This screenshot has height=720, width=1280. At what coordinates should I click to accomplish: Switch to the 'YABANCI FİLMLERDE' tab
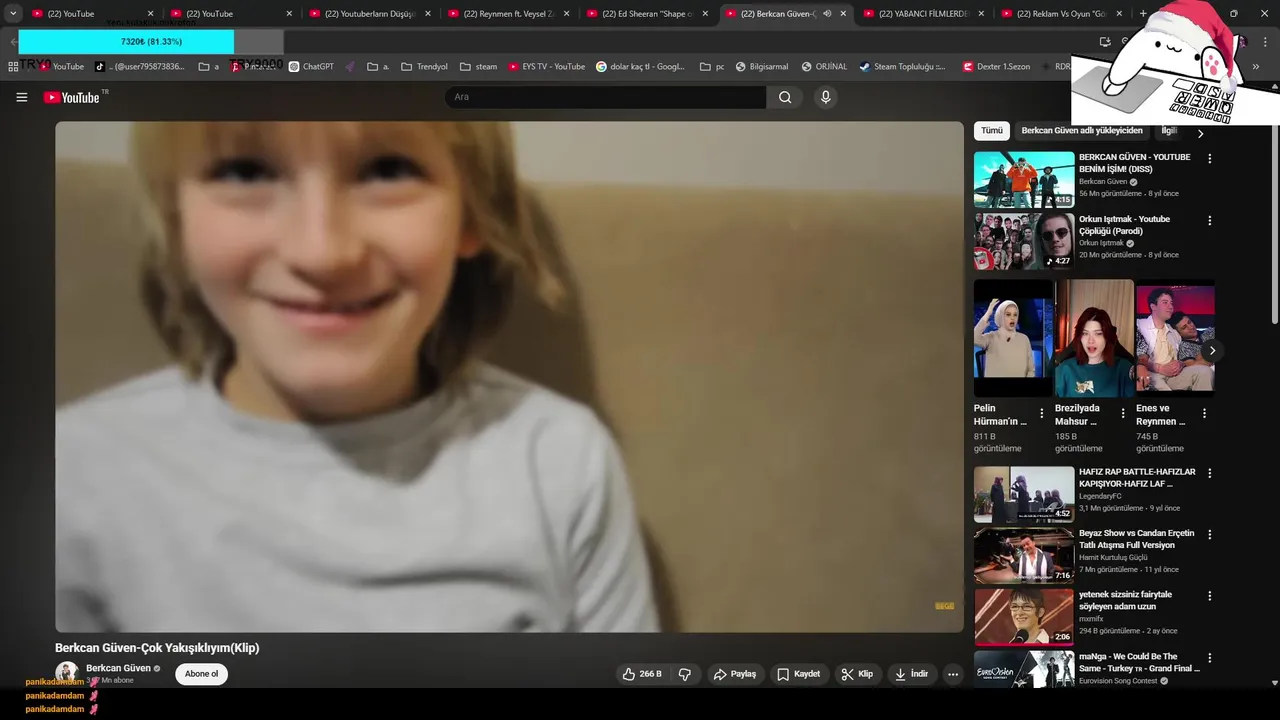(924, 14)
